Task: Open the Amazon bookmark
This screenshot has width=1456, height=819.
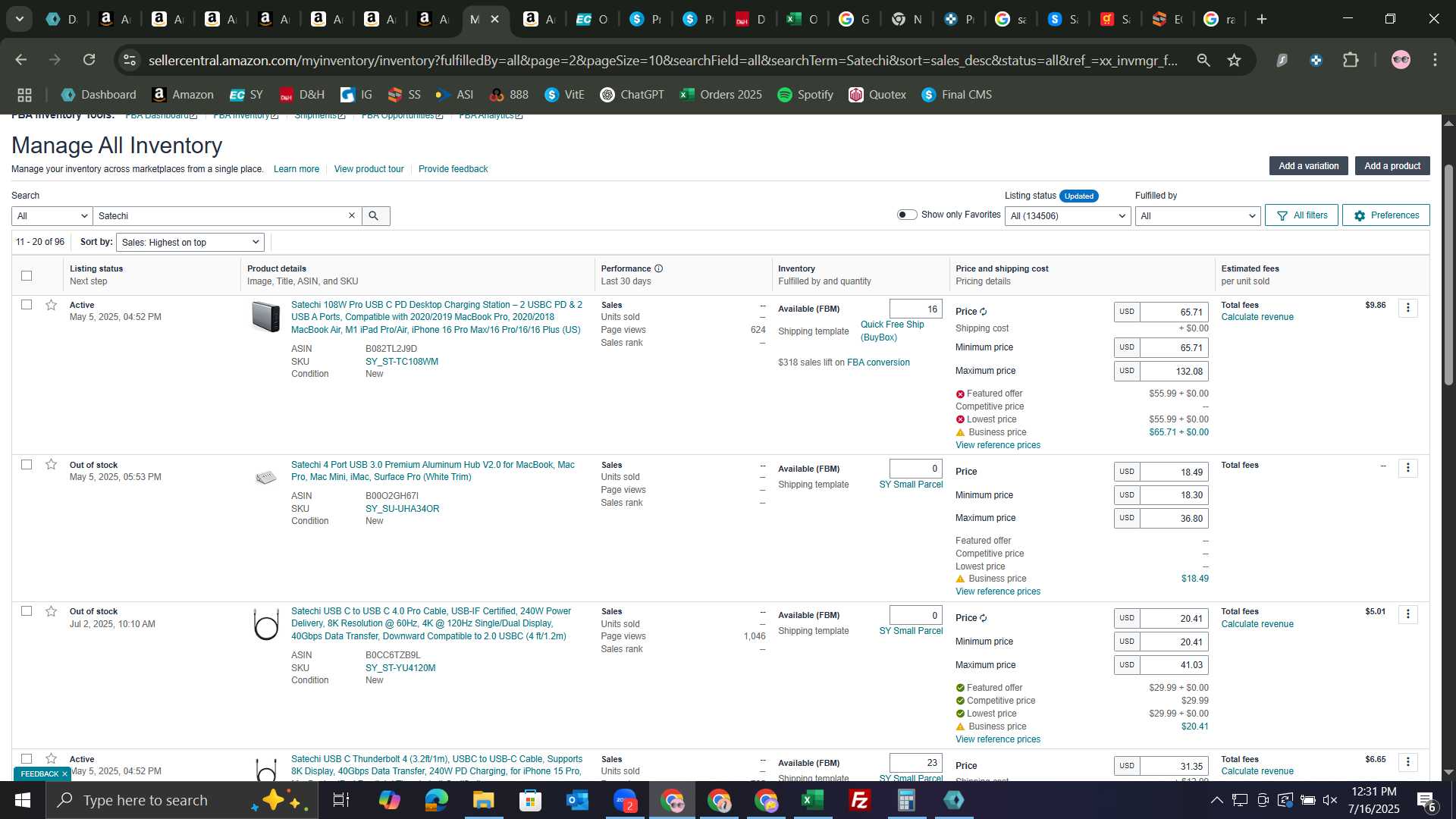Action: point(183,95)
